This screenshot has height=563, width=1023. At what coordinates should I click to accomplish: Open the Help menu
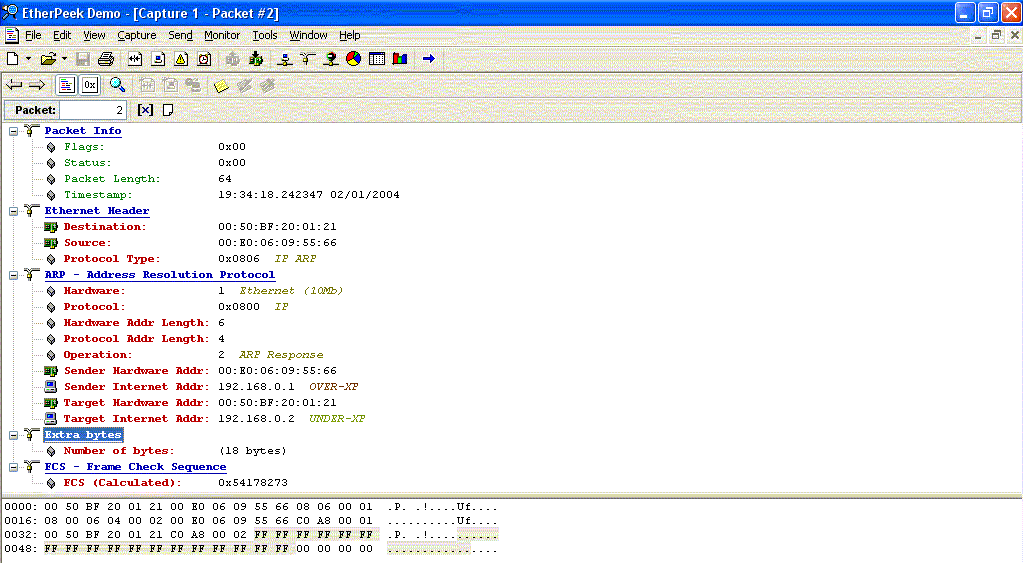pos(349,35)
